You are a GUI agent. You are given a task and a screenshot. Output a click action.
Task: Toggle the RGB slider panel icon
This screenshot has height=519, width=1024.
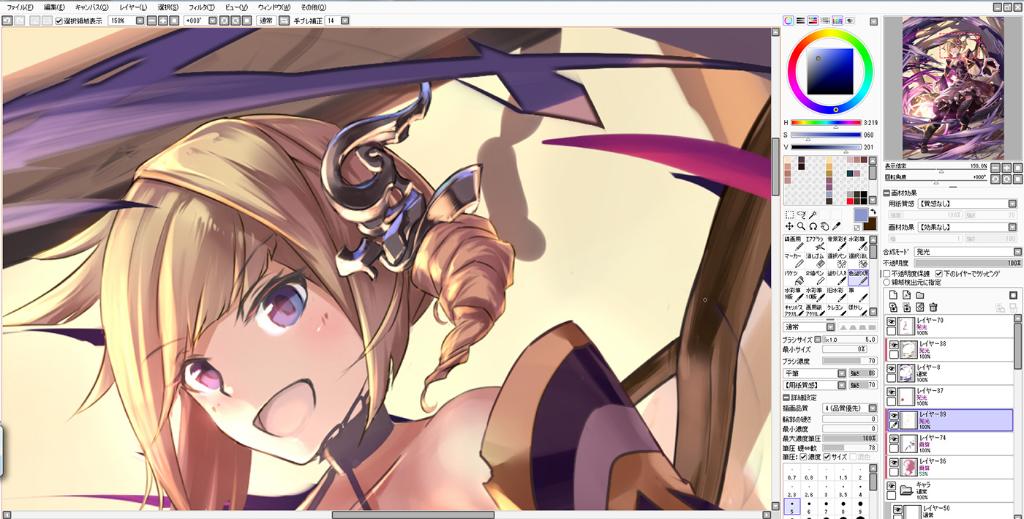click(801, 20)
